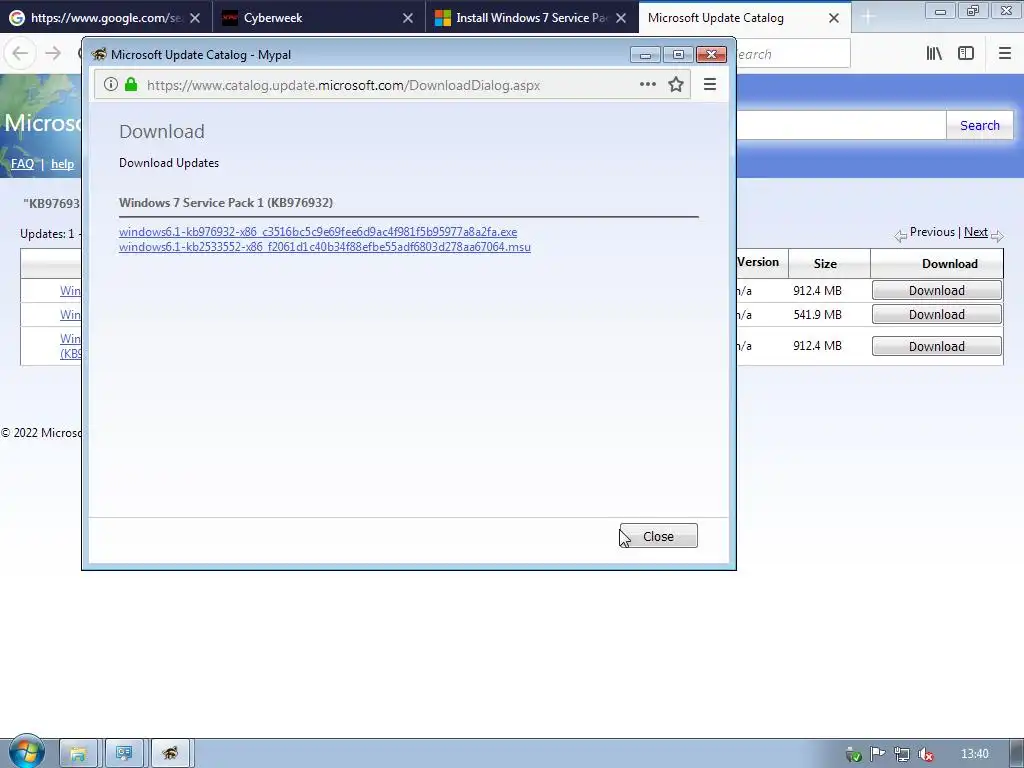Select Mypal browser taskbar icon
This screenshot has width=1024, height=768.
point(170,754)
